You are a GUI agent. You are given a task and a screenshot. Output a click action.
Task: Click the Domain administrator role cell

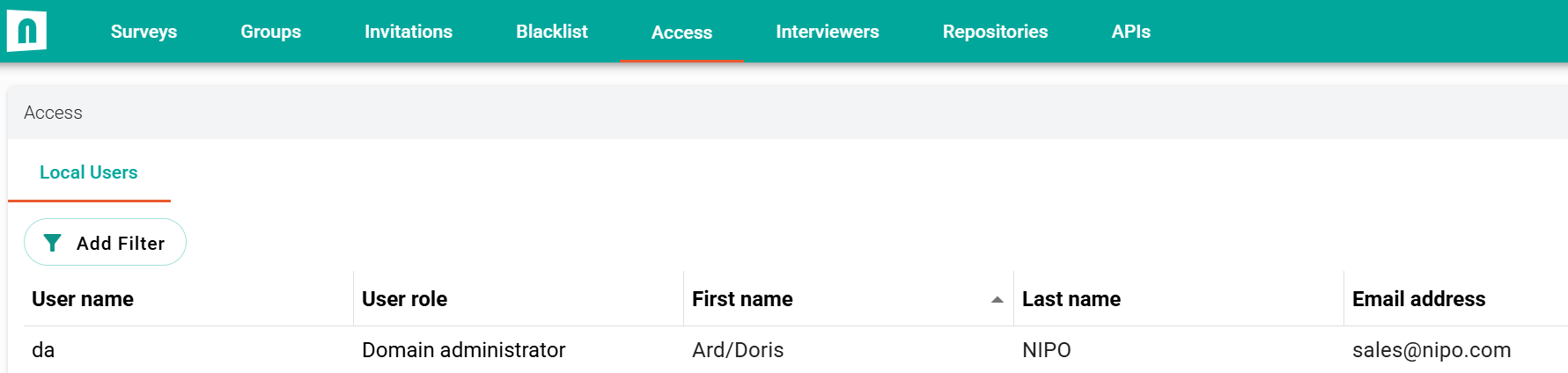pyautogui.click(x=464, y=350)
